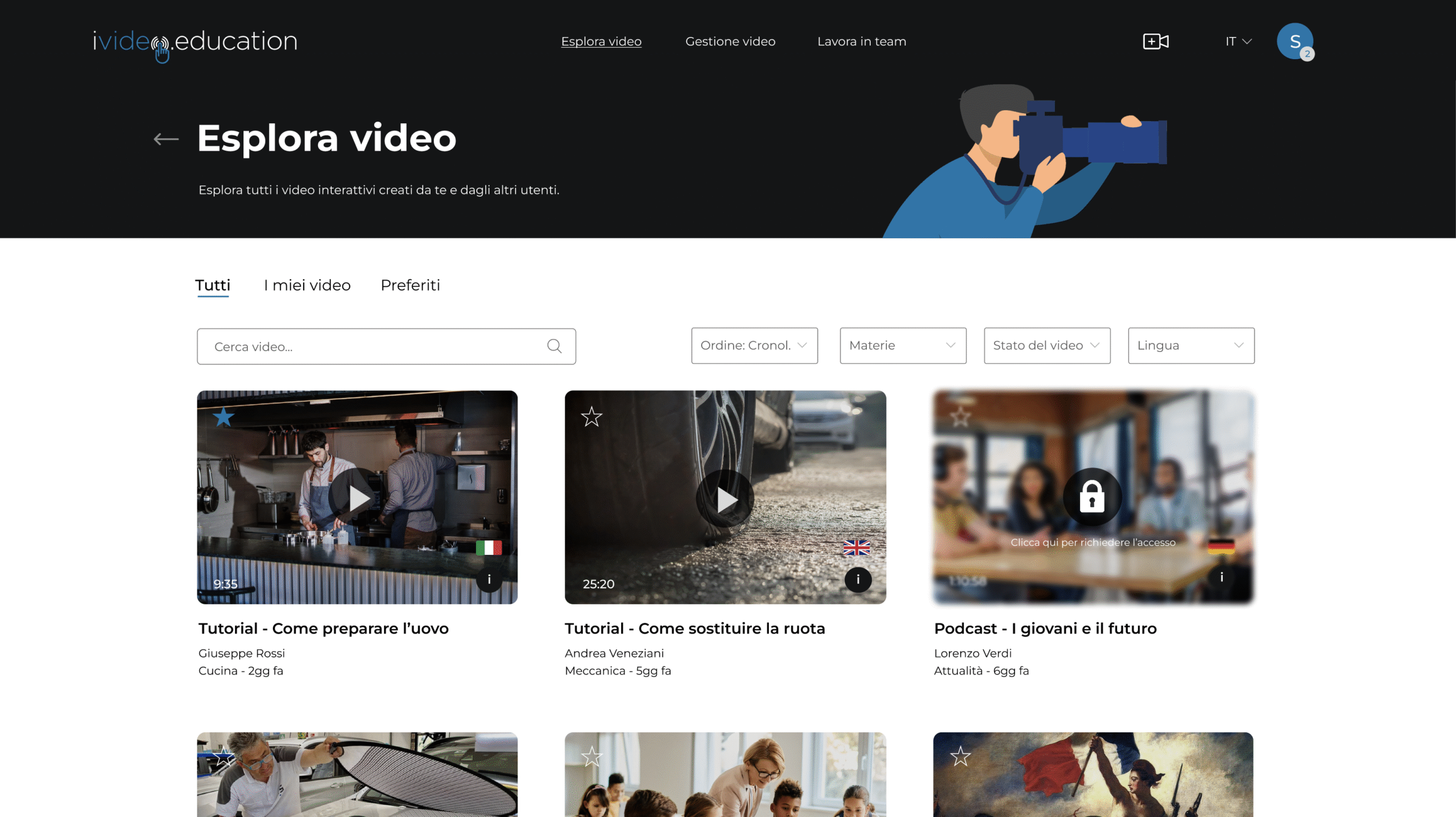Screen dimensions: 1456x817
Task: Click the user avatar with S initial
Action: click(x=1294, y=42)
